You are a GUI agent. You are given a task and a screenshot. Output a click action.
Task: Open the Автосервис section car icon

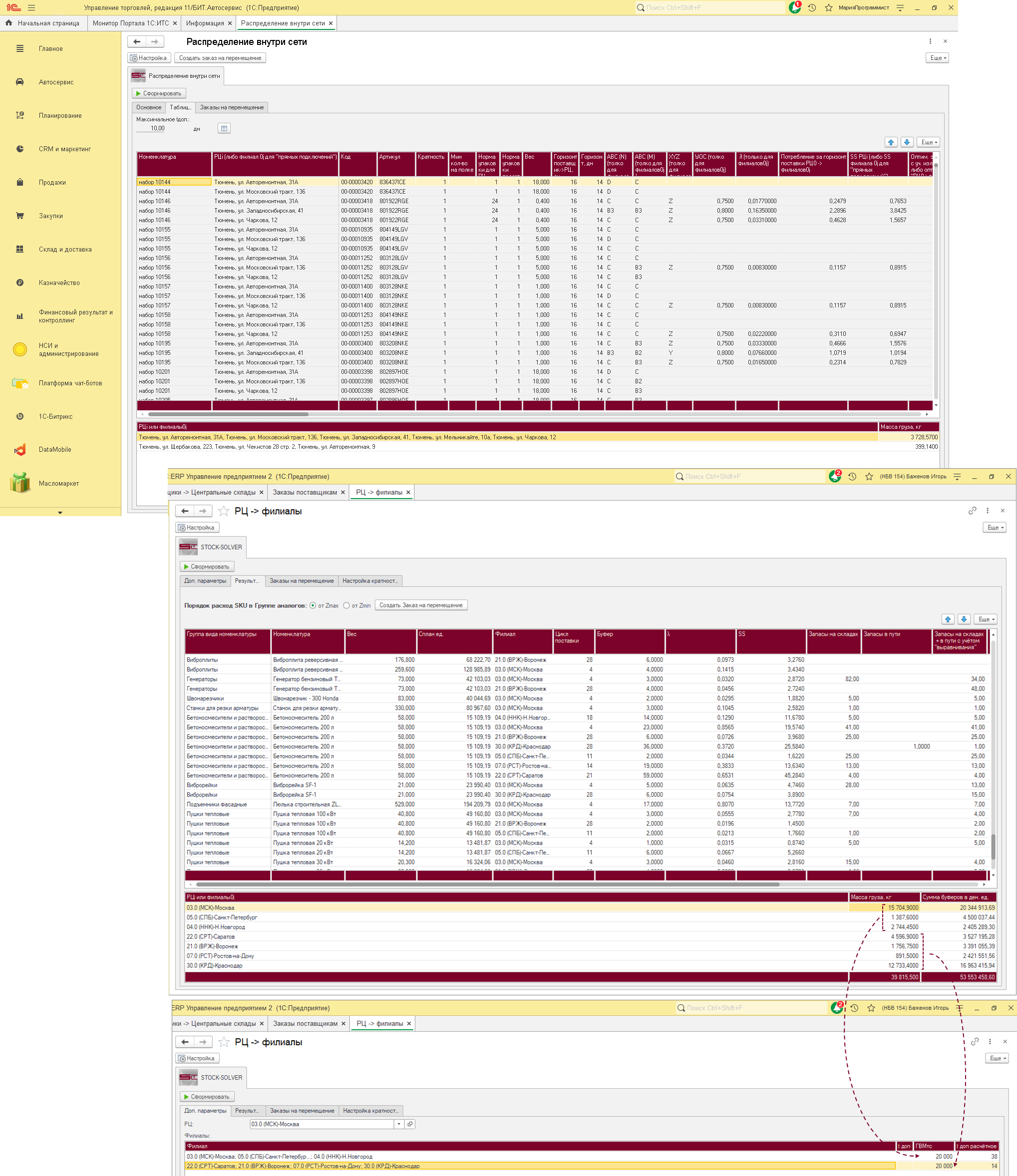coord(20,82)
